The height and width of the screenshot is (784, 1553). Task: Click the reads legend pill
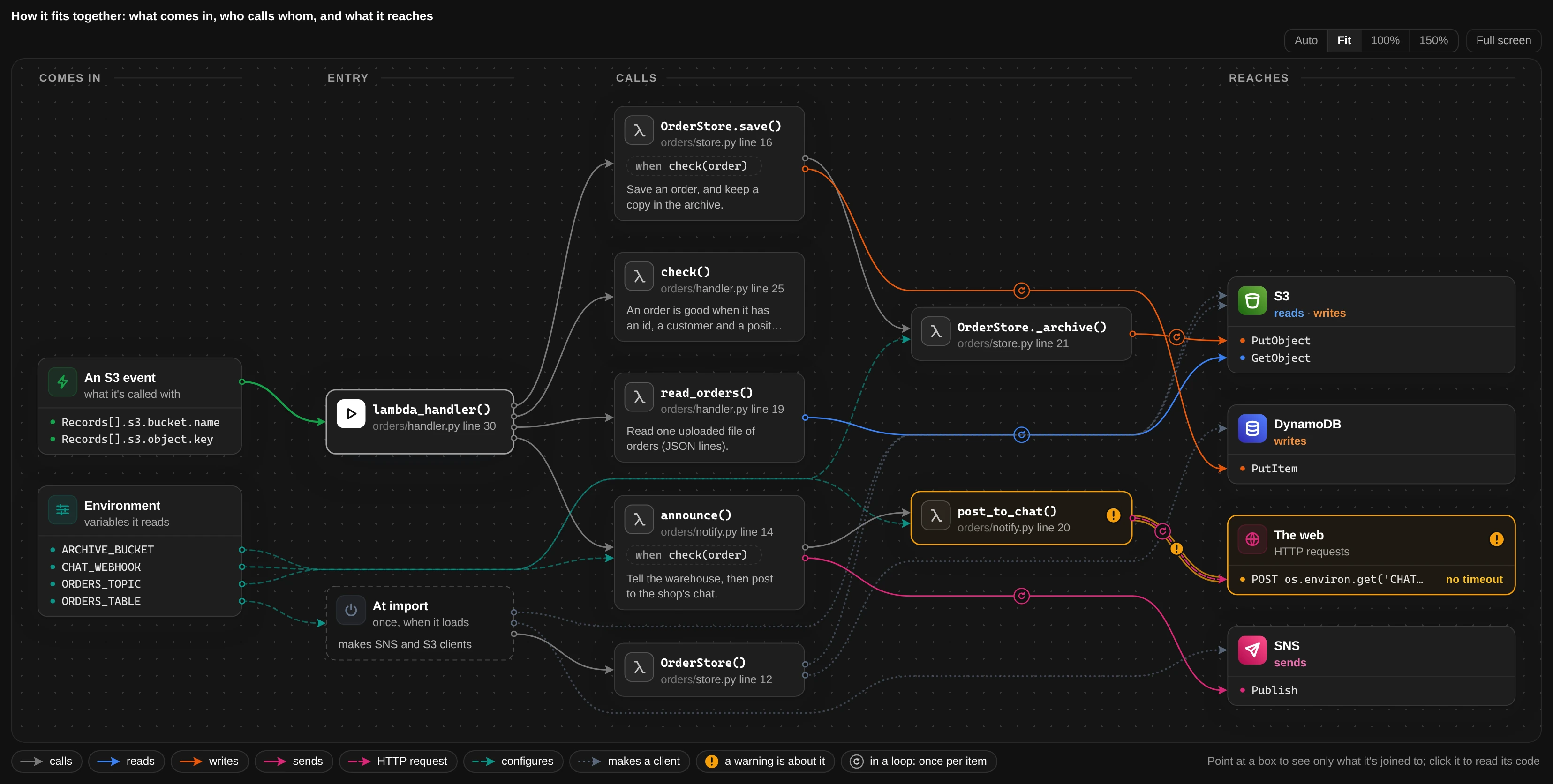(126, 761)
